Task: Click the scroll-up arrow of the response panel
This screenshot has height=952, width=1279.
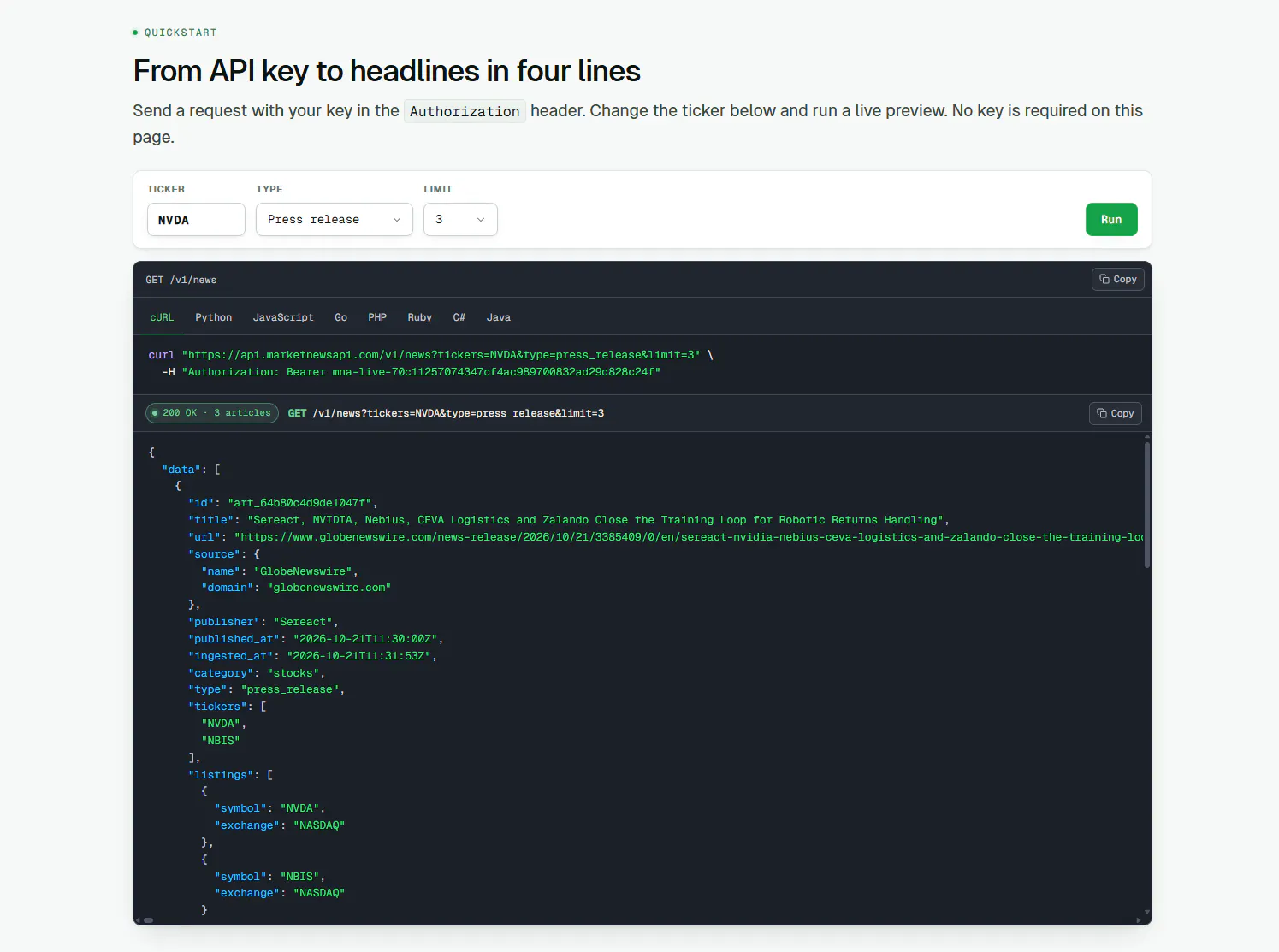Action: tap(1147, 437)
